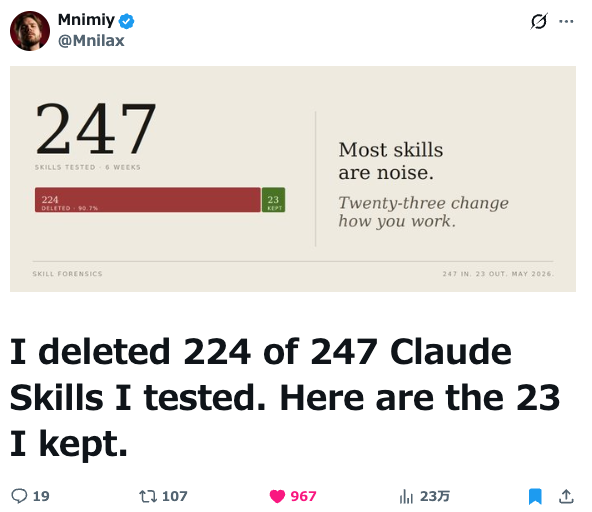The image size is (592, 512).
Task: Click the 967 likes count
Action: click(x=303, y=496)
